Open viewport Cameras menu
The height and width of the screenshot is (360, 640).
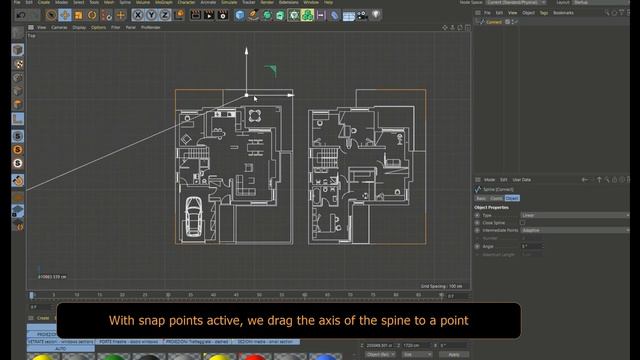59,27
